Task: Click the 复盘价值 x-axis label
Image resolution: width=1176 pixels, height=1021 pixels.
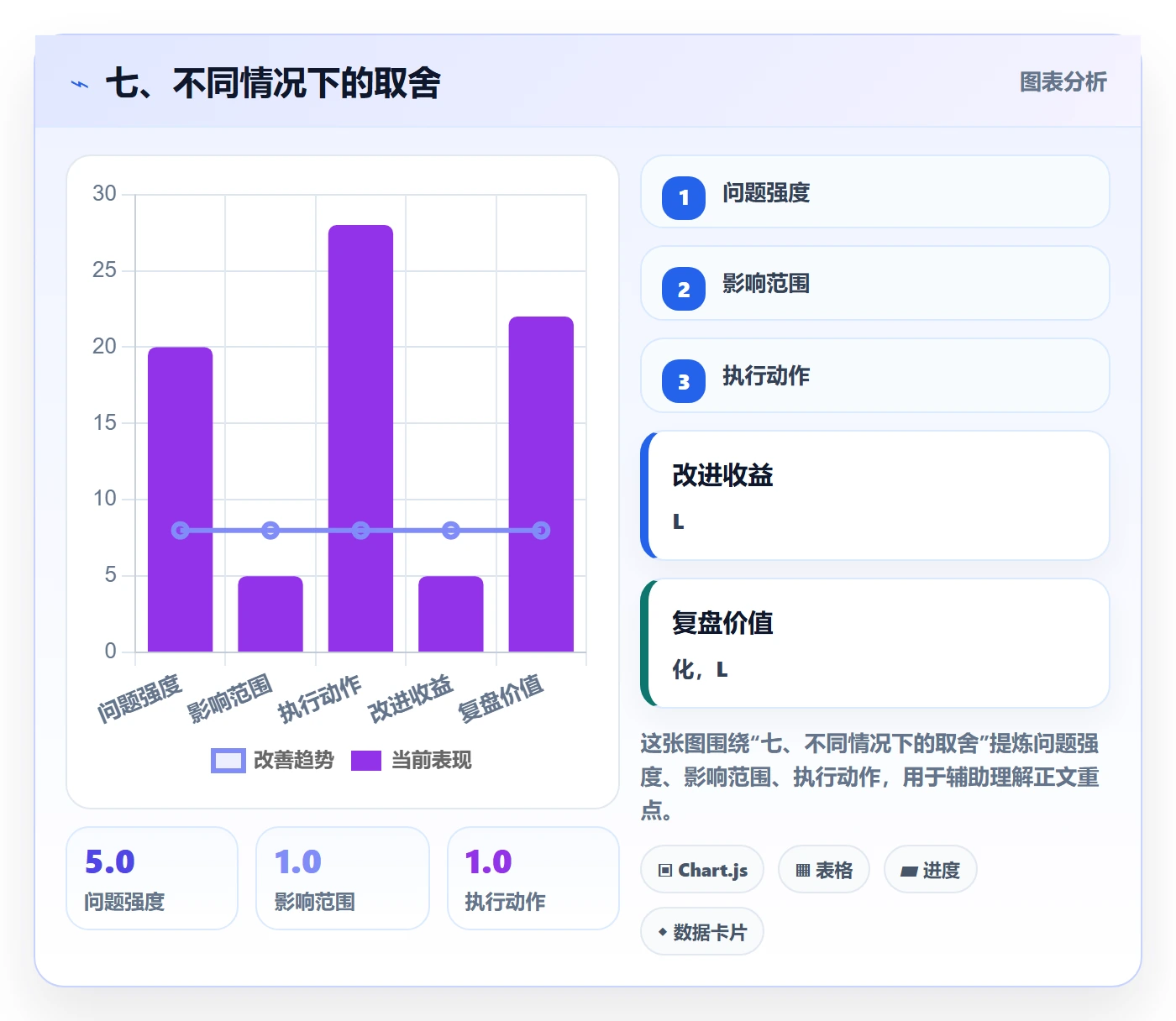Action: click(x=501, y=699)
